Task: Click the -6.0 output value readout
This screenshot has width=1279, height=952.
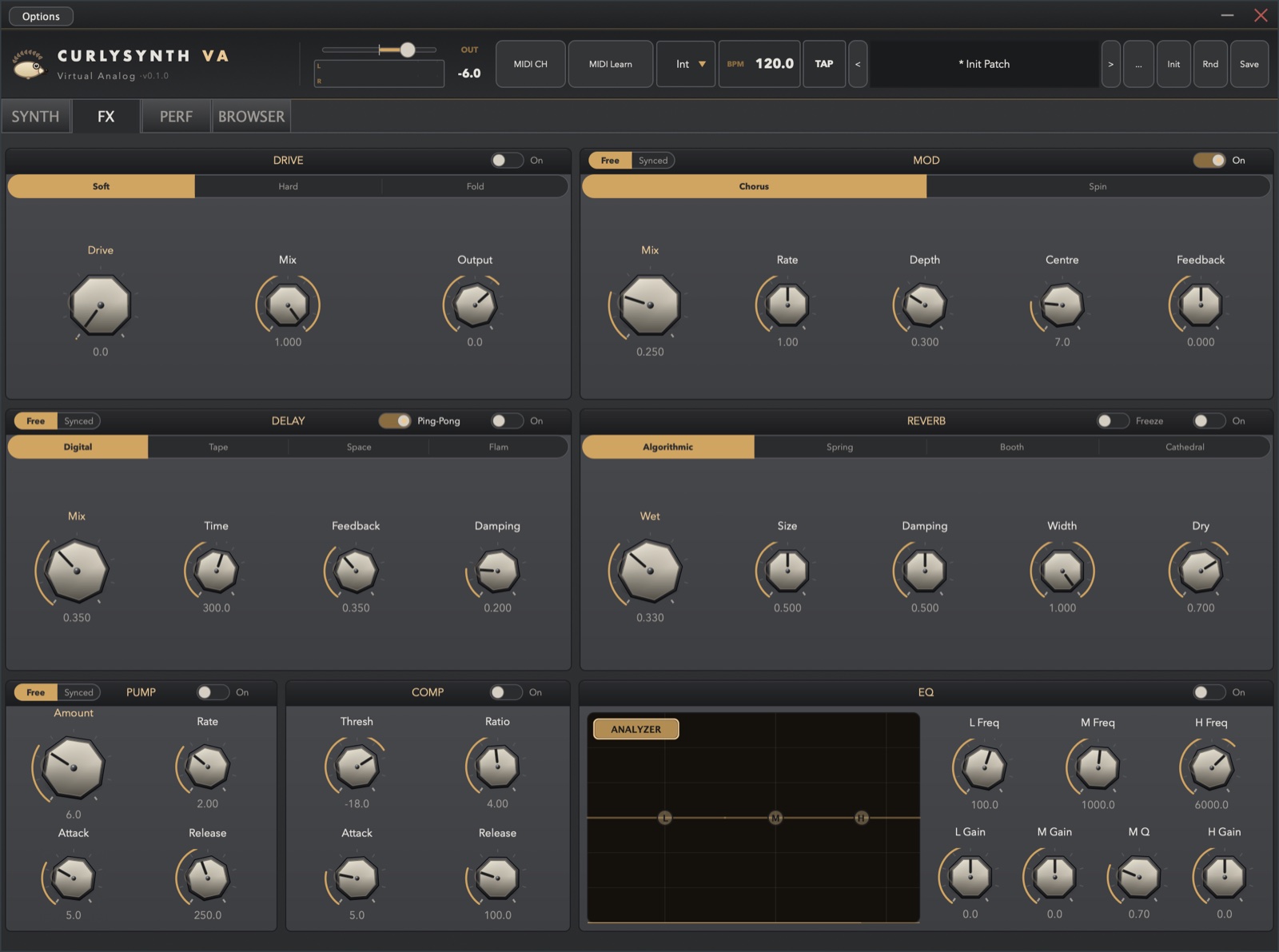Action: (x=469, y=74)
